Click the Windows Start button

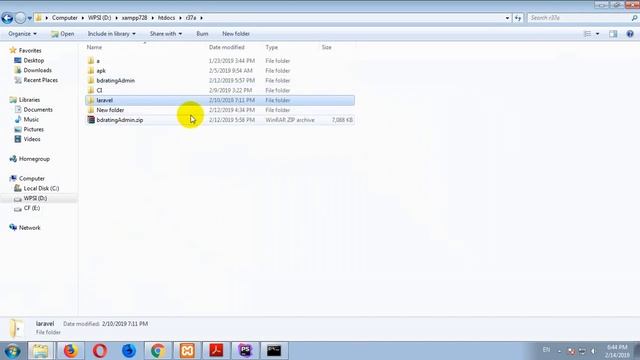pos(12,351)
